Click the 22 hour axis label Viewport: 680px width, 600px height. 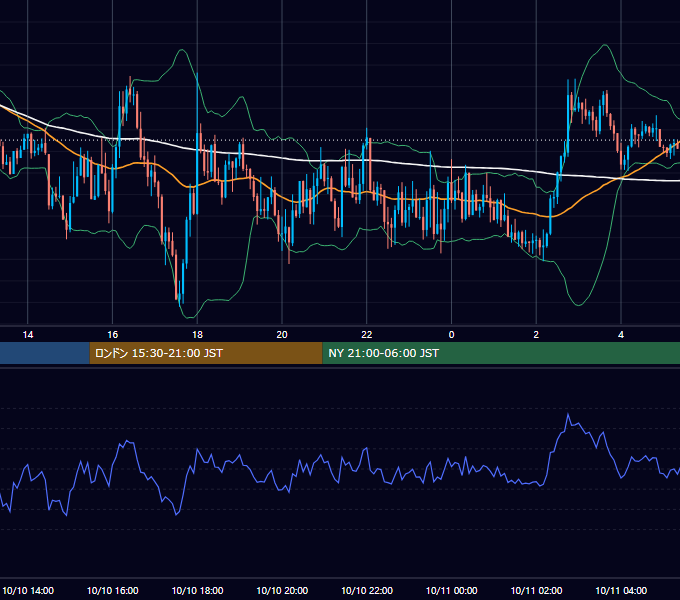[367, 335]
